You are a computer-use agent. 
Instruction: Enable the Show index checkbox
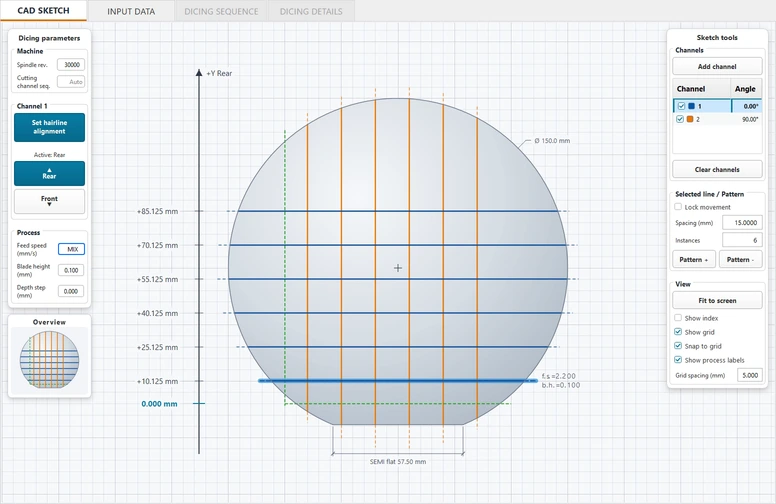coord(678,318)
